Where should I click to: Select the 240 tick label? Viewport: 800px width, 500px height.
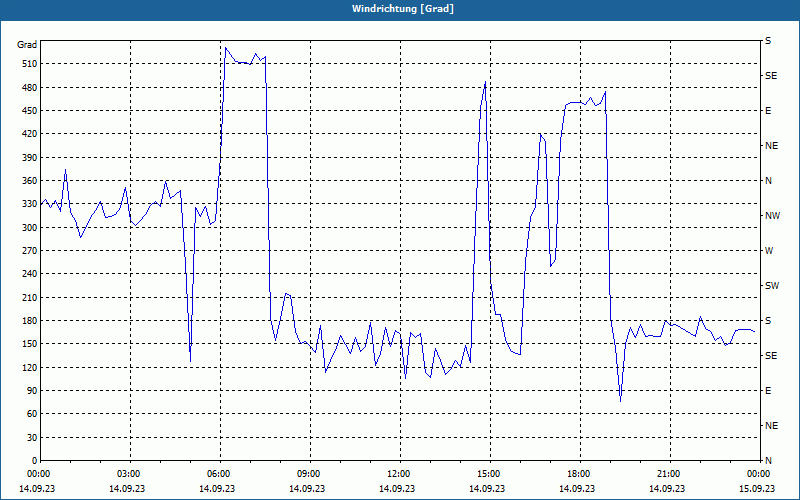pyautogui.click(x=29, y=274)
